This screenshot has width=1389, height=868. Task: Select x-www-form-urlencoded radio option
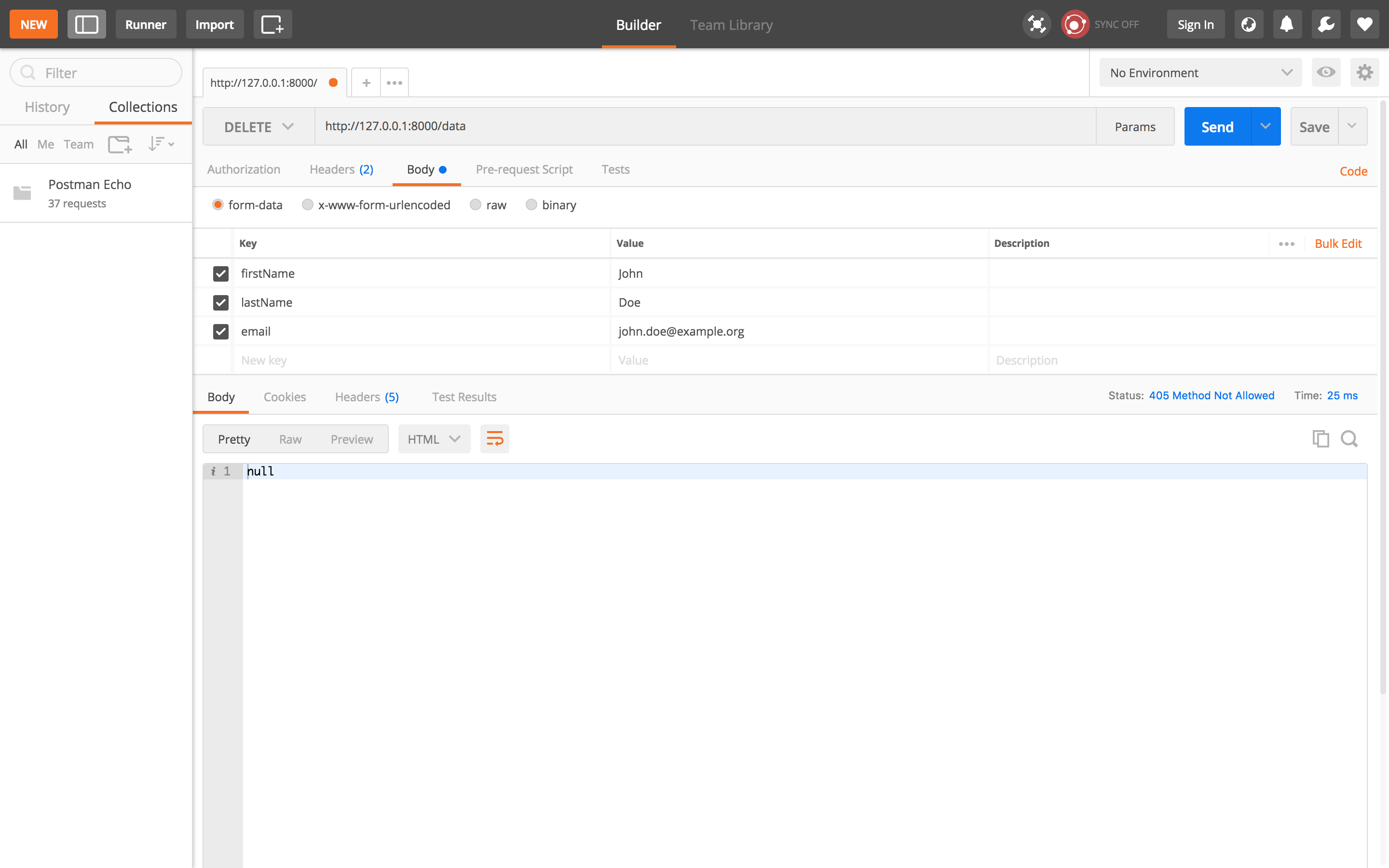[308, 205]
